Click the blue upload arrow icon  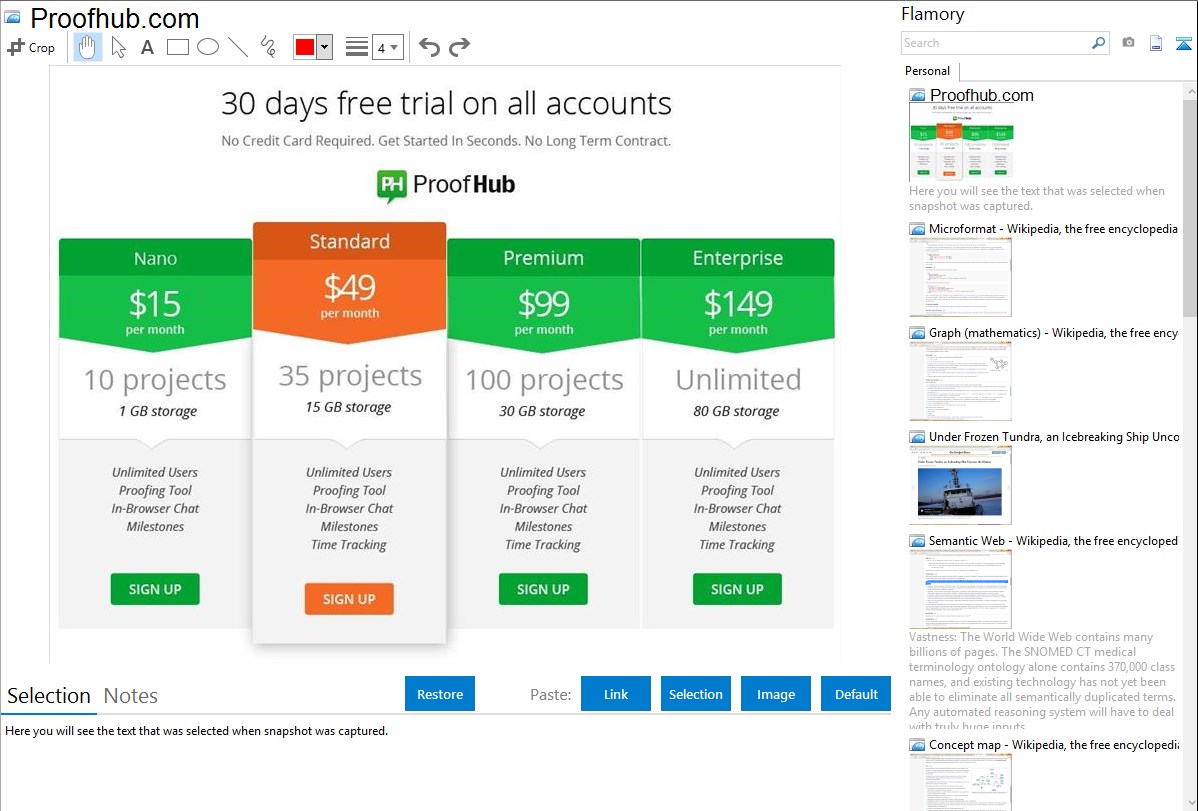pos(1183,43)
